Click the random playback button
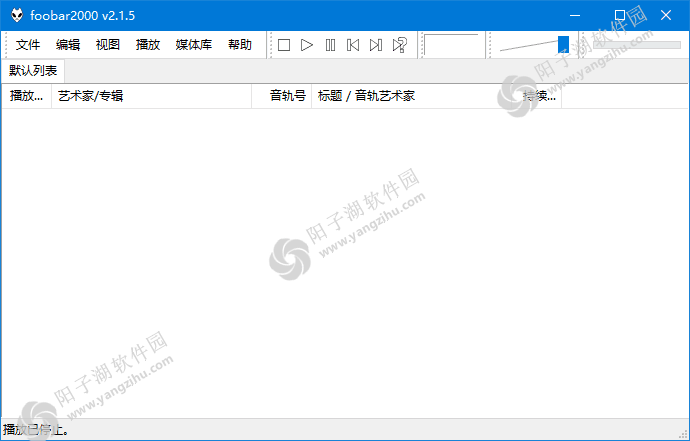 [400, 45]
